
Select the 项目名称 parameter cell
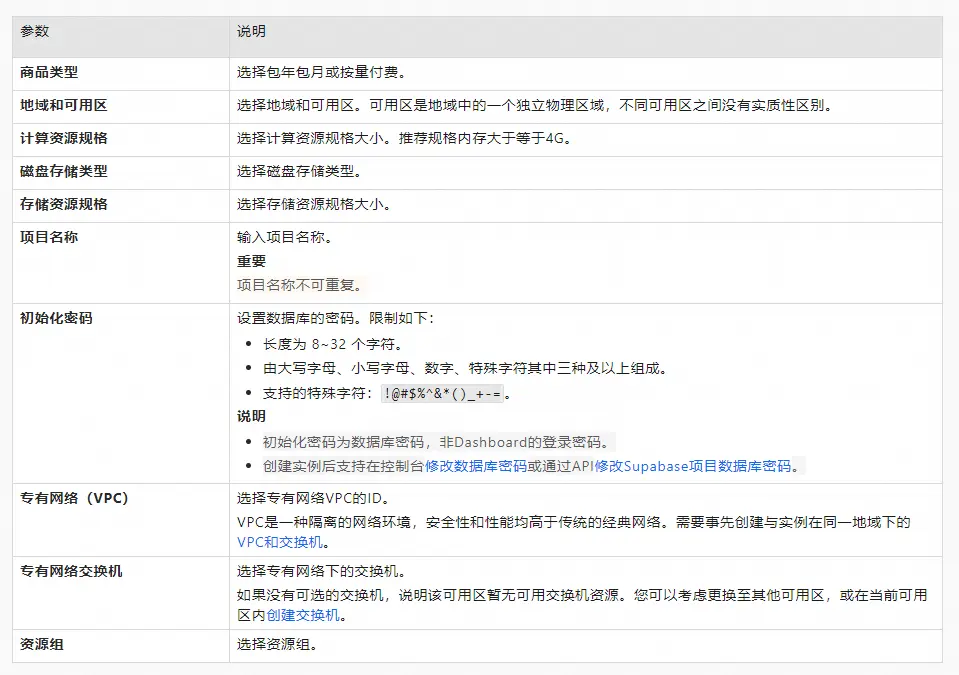121,263
